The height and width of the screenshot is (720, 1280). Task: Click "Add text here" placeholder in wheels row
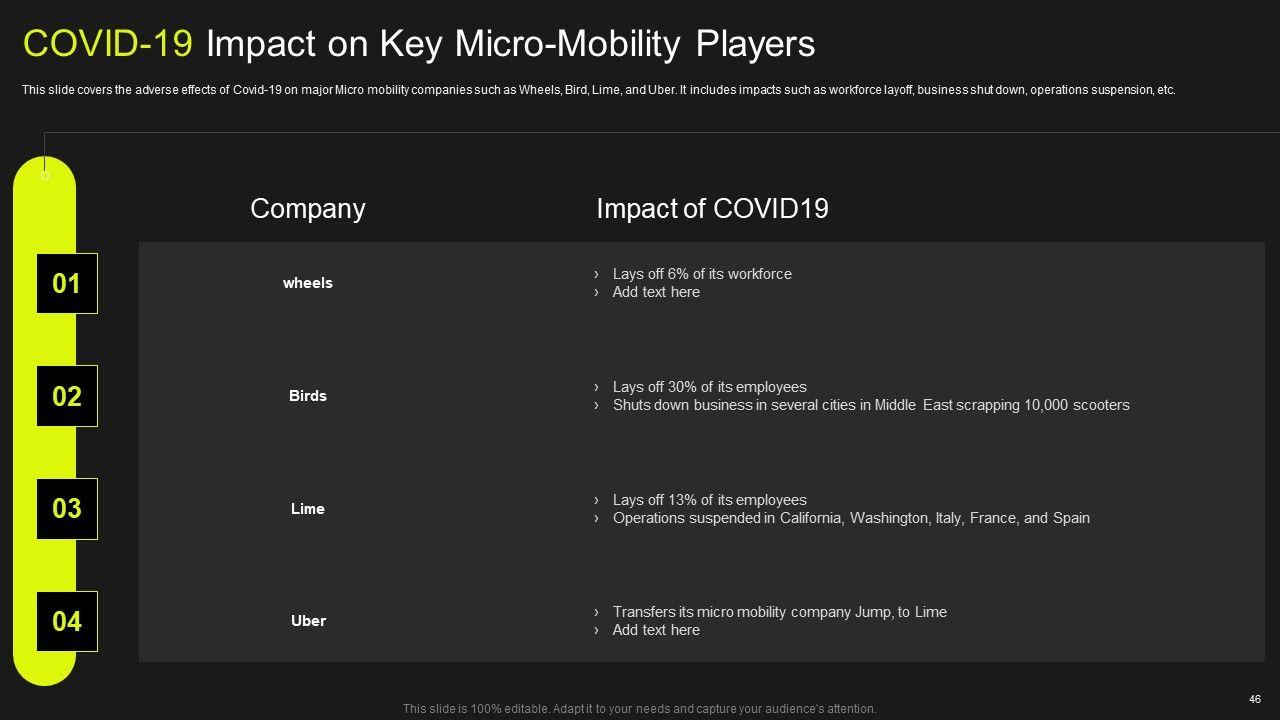pyautogui.click(x=656, y=292)
